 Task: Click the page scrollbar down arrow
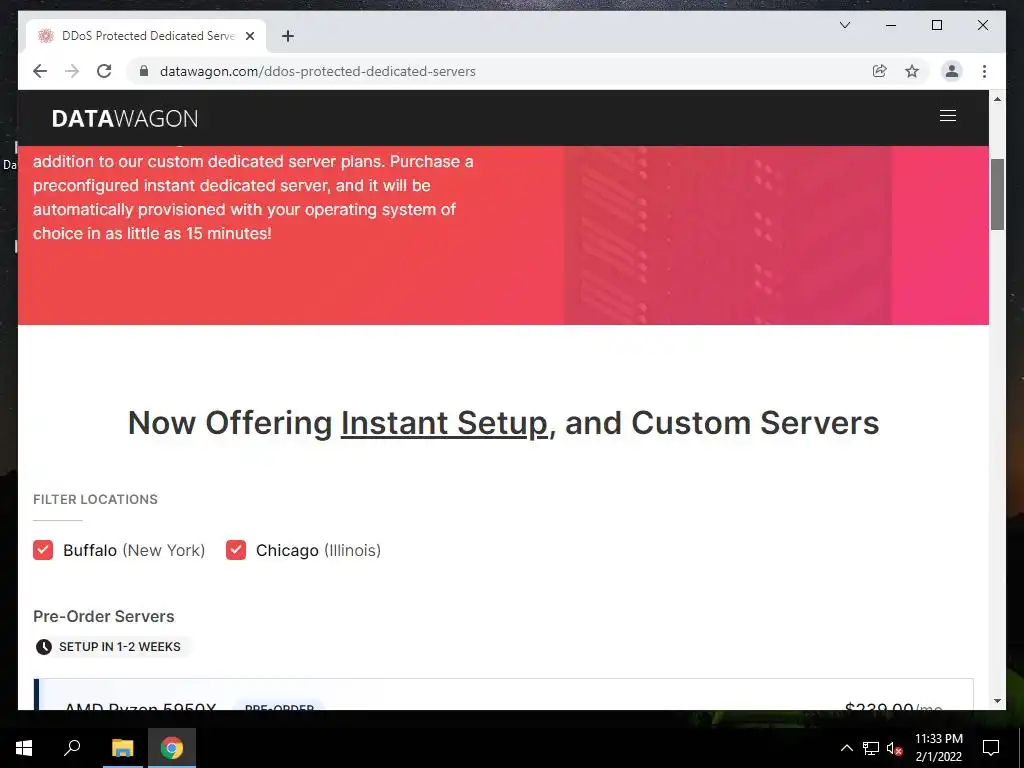(x=997, y=701)
